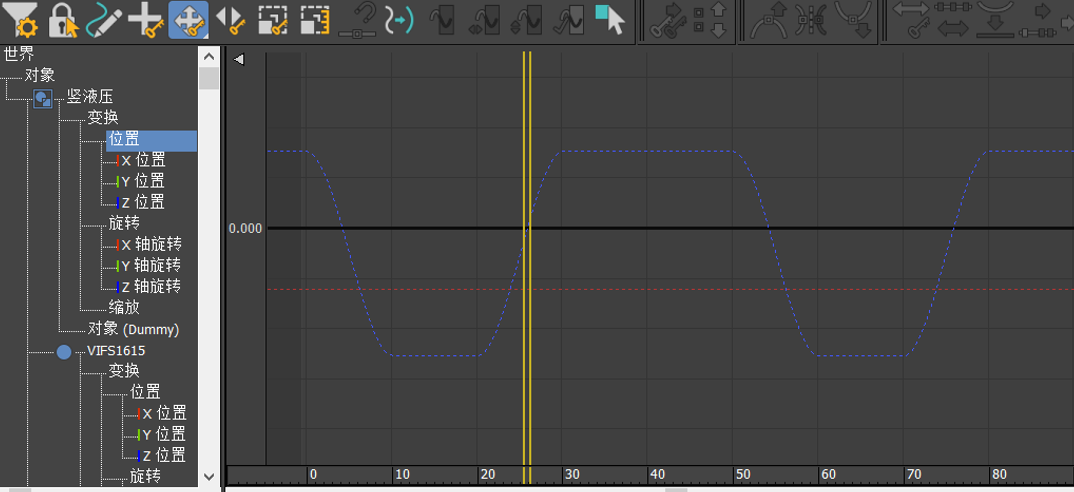The image size is (1074, 492).
Task: Open the Filters tool in toolbar
Action: coord(20,20)
